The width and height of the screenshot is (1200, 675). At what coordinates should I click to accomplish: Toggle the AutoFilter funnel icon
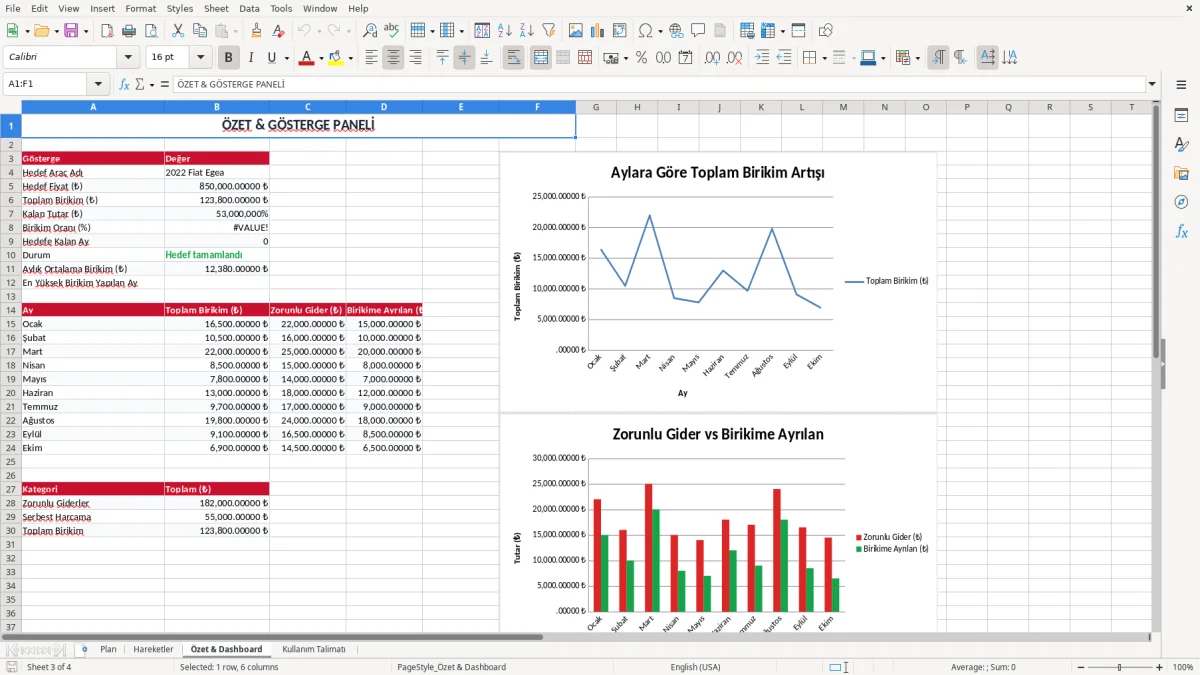tap(548, 31)
